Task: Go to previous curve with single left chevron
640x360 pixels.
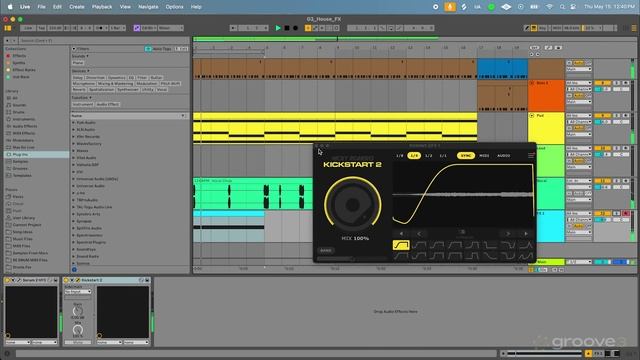Action: point(419,234)
